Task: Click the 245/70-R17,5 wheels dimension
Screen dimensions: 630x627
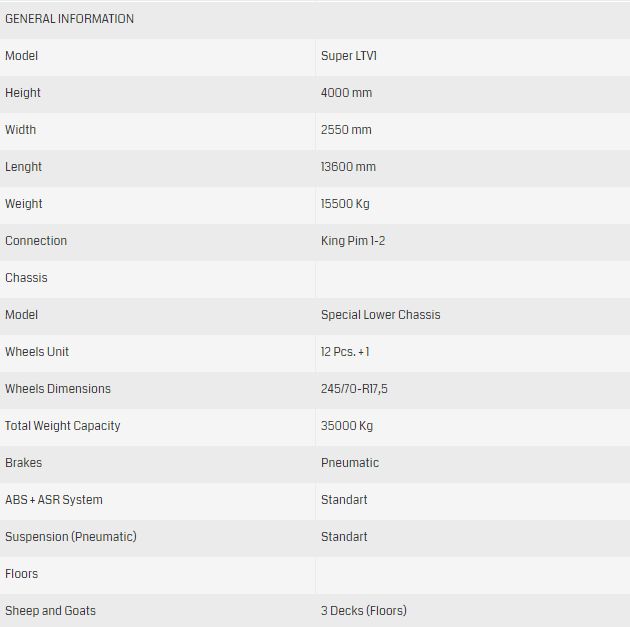Action: tap(354, 389)
